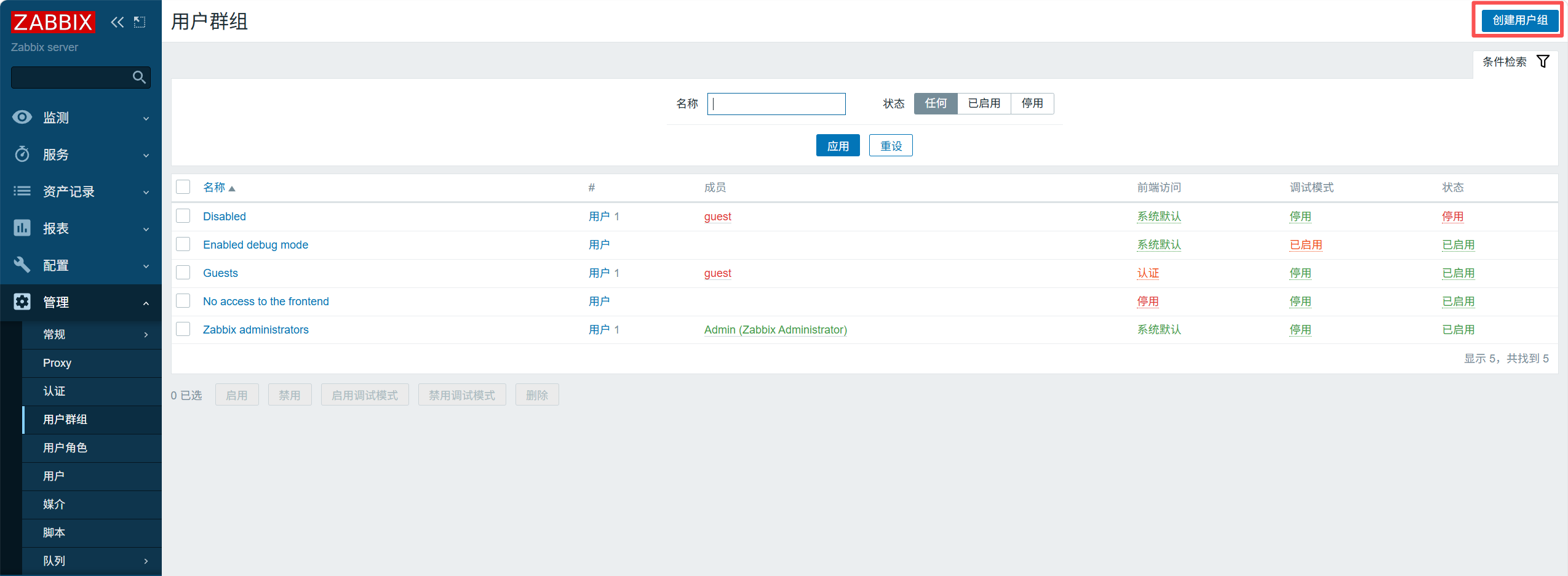Screen dimensions: 1568x576
Task: Expand the 队列 submenu arrow
Action: pyautogui.click(x=146, y=561)
